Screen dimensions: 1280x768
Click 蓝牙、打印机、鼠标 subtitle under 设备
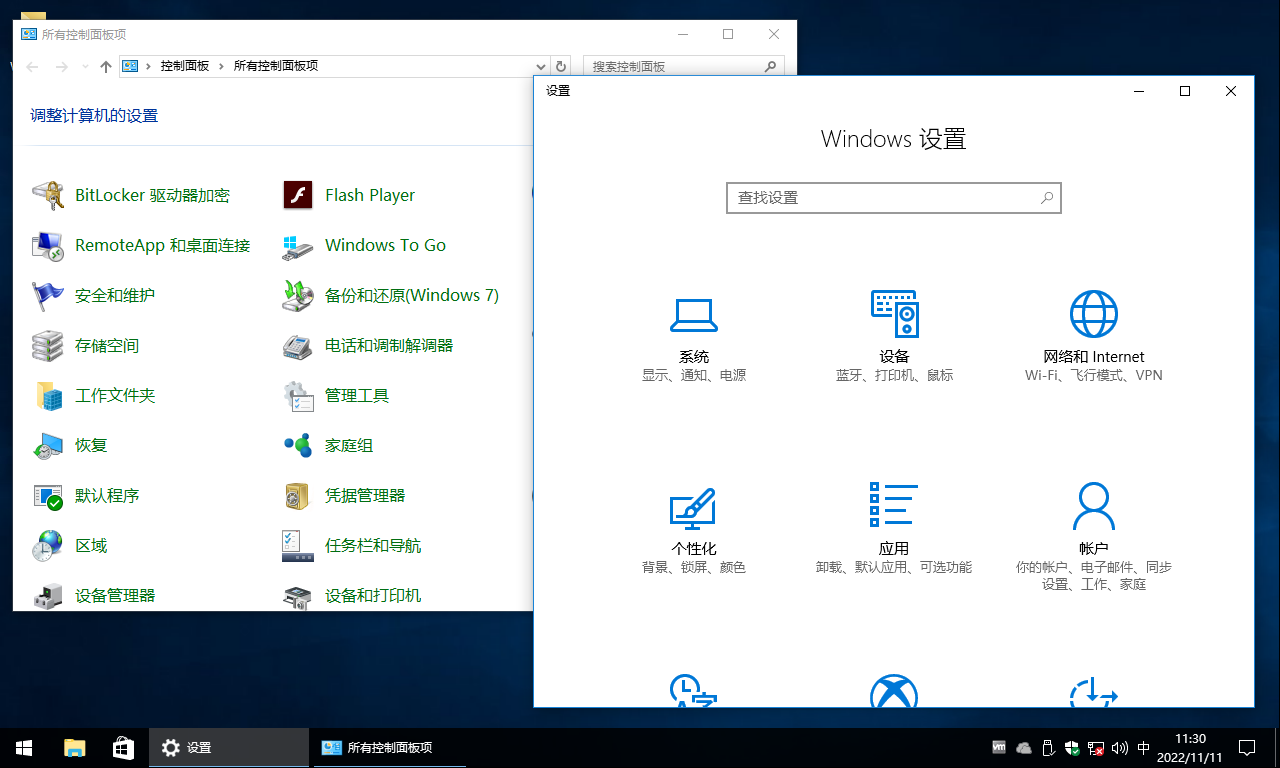(894, 376)
